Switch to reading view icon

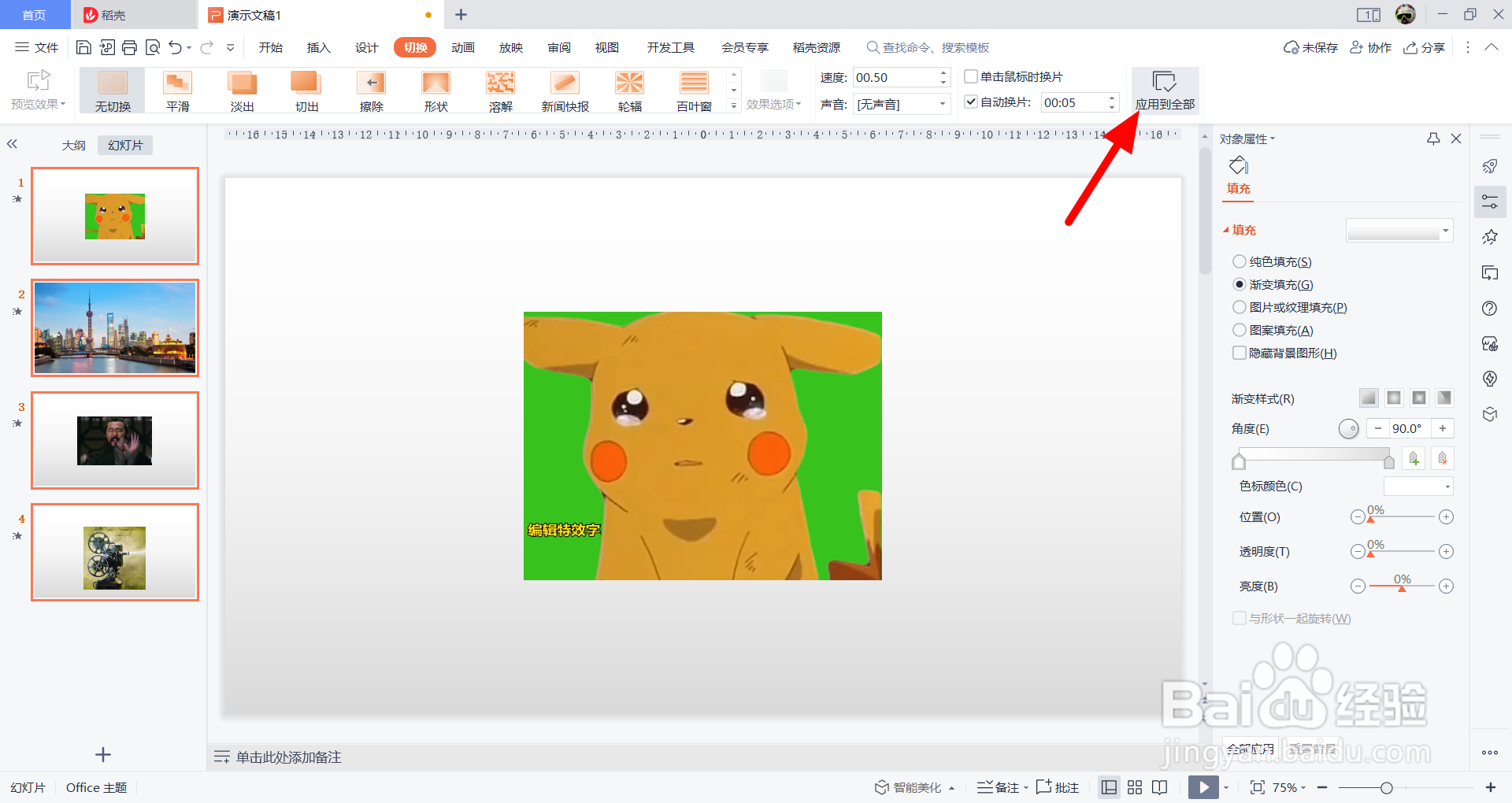click(x=1159, y=787)
